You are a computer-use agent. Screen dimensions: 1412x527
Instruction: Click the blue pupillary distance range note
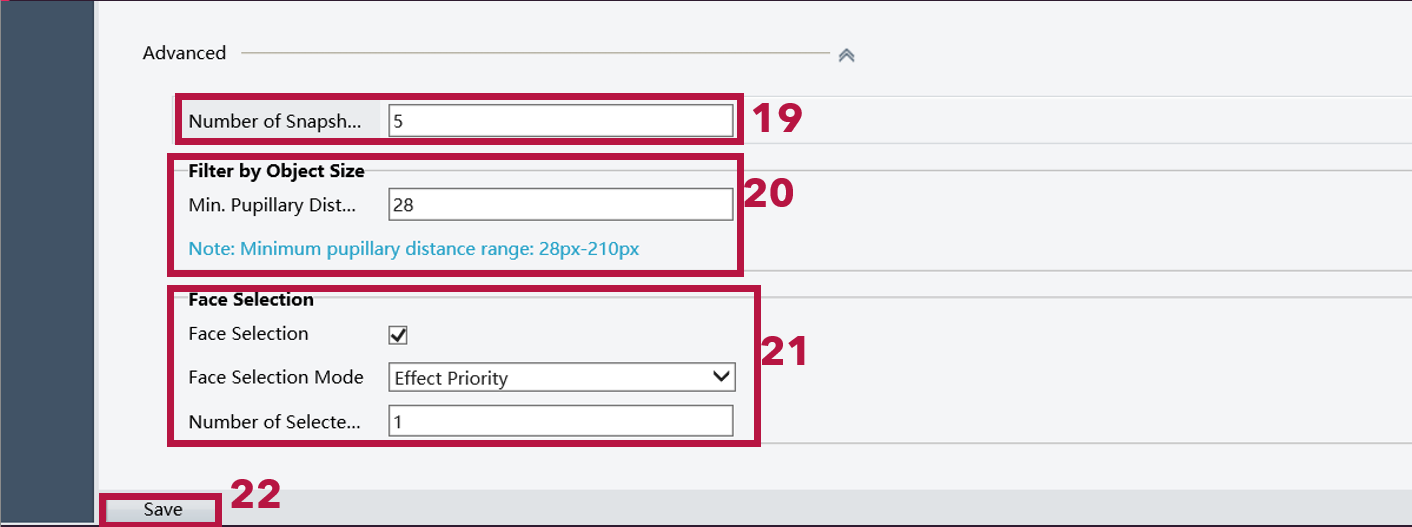414,249
